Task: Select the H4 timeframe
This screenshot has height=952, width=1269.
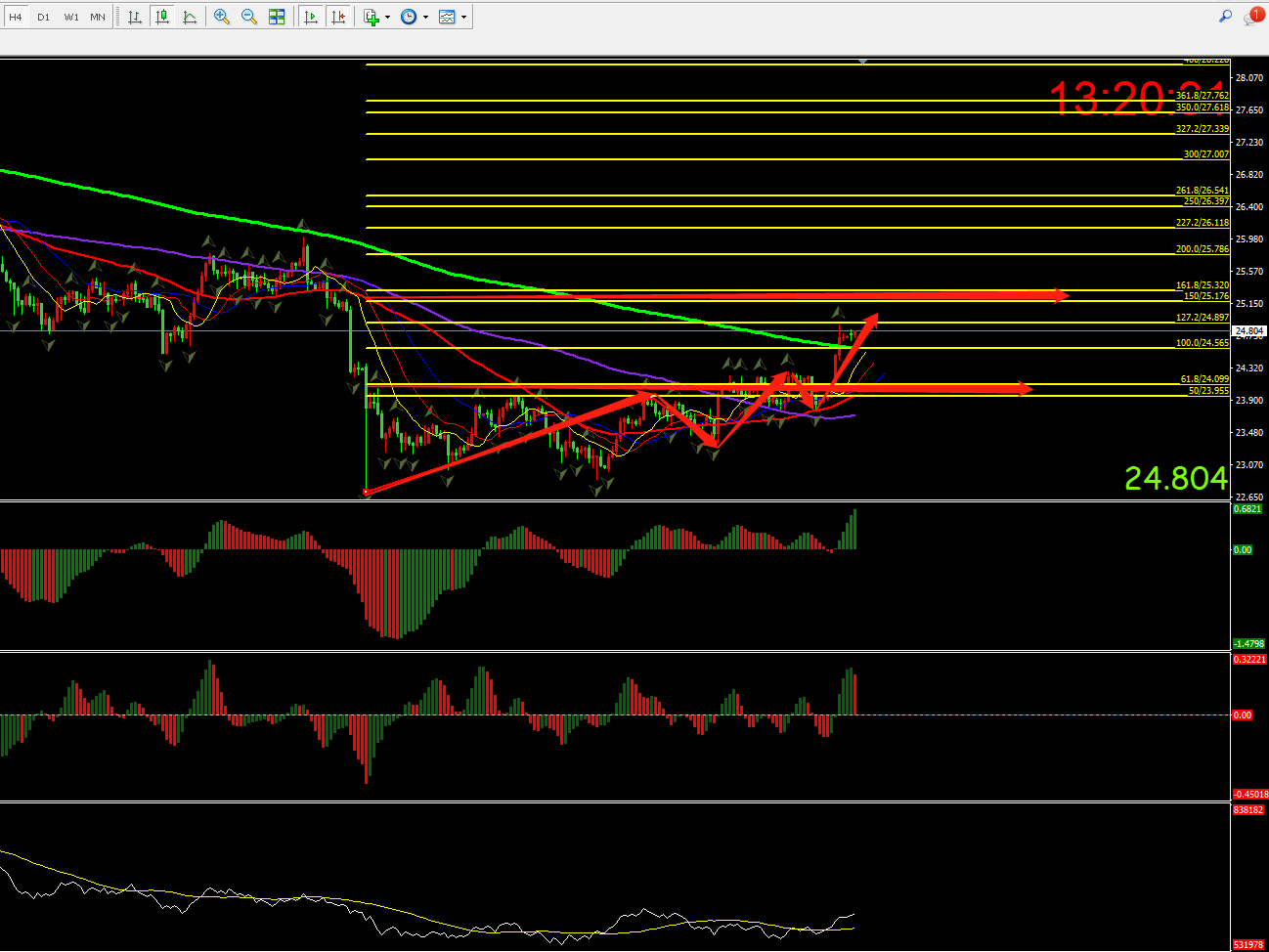Action: coord(16,17)
